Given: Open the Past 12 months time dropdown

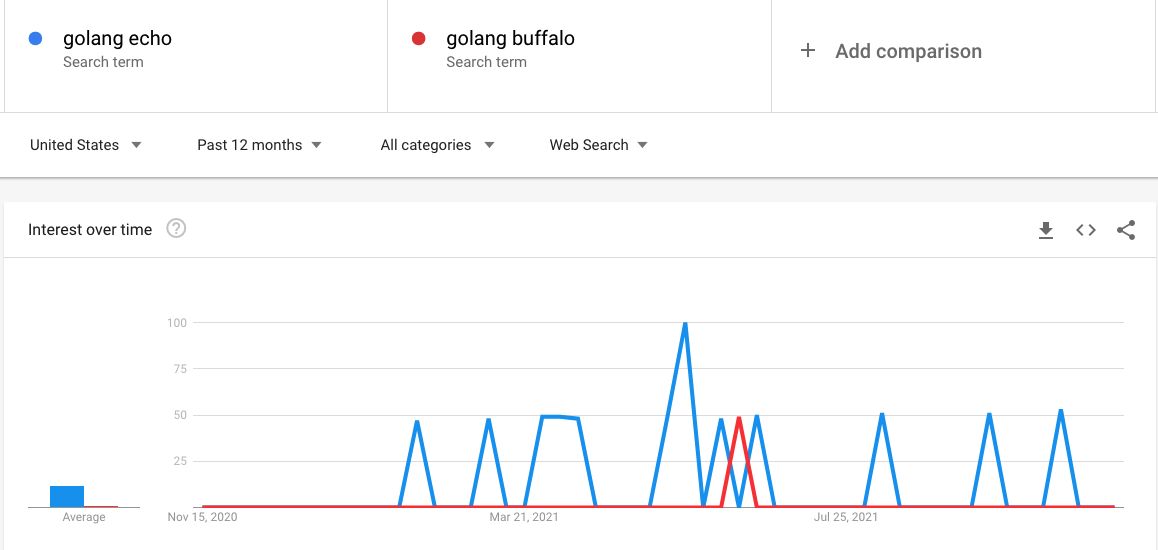Looking at the screenshot, I should 259,145.
